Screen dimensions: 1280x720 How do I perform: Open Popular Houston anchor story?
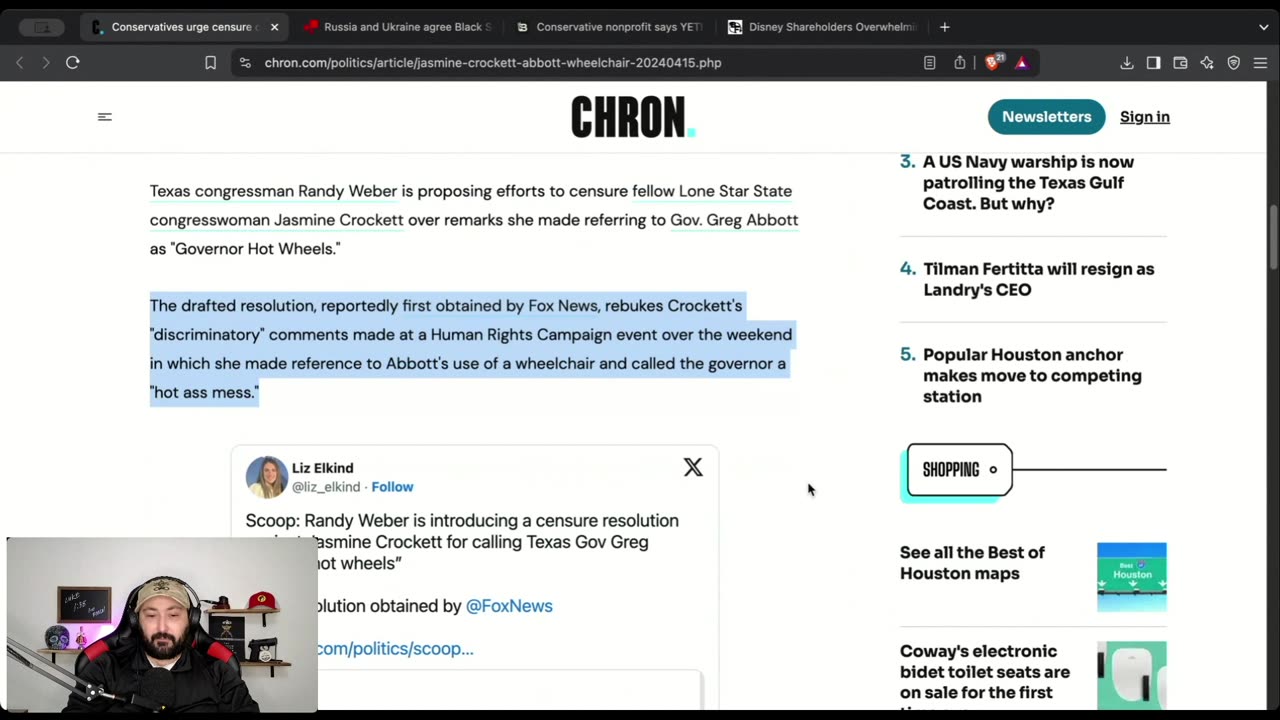(x=1032, y=376)
